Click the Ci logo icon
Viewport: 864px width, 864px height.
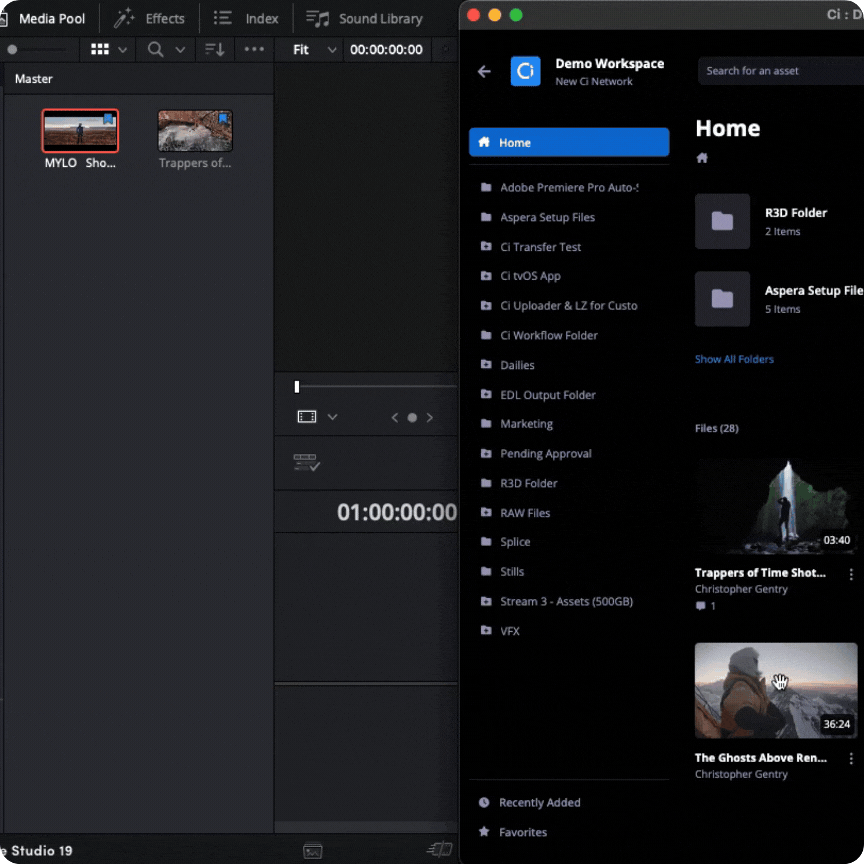point(525,71)
